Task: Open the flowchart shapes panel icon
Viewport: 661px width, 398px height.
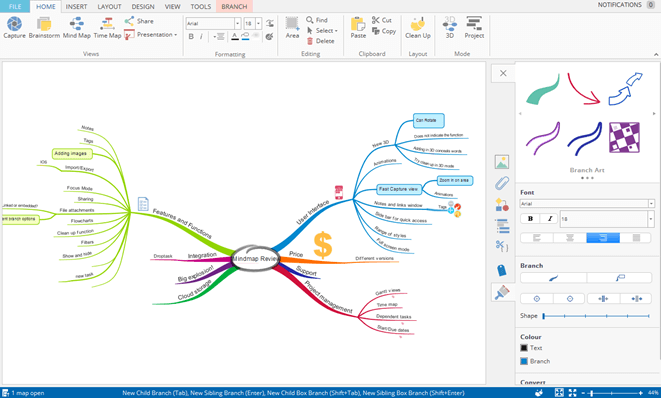Action: point(502,205)
